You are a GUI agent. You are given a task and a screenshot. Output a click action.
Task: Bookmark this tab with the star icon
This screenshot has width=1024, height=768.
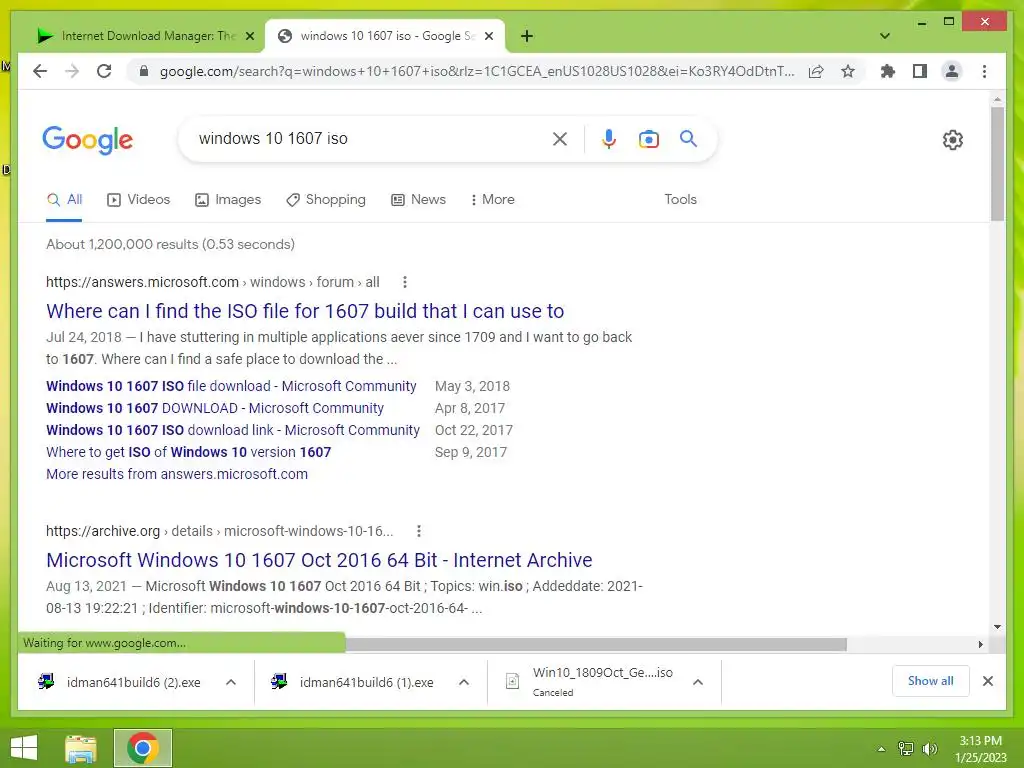click(848, 71)
